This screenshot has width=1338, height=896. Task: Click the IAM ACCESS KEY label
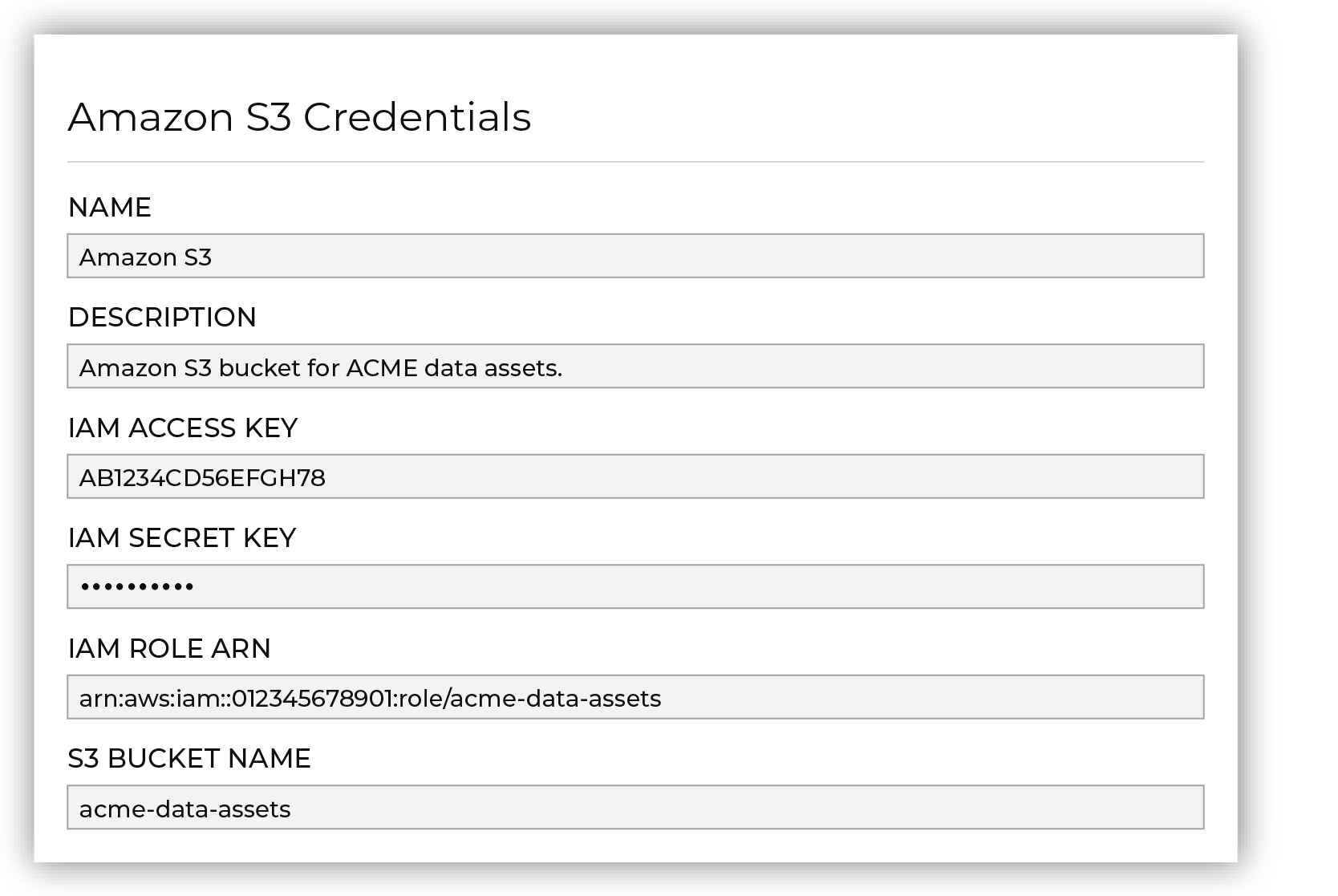(183, 428)
